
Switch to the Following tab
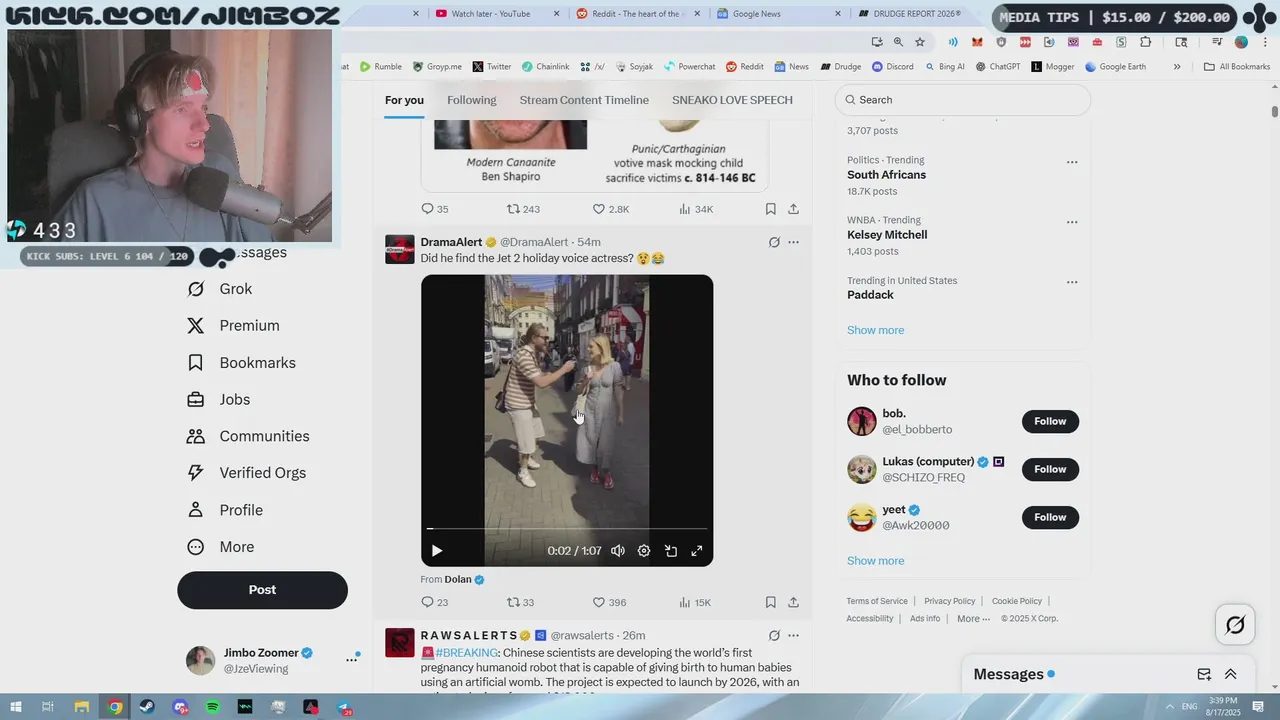pyautogui.click(x=471, y=100)
